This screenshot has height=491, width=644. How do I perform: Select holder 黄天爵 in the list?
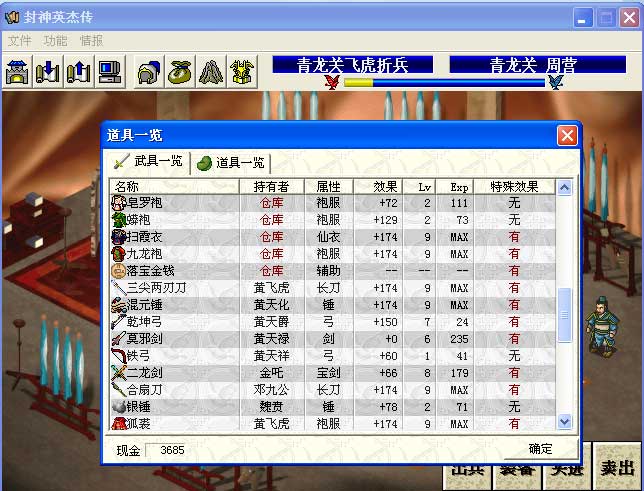tap(271, 322)
